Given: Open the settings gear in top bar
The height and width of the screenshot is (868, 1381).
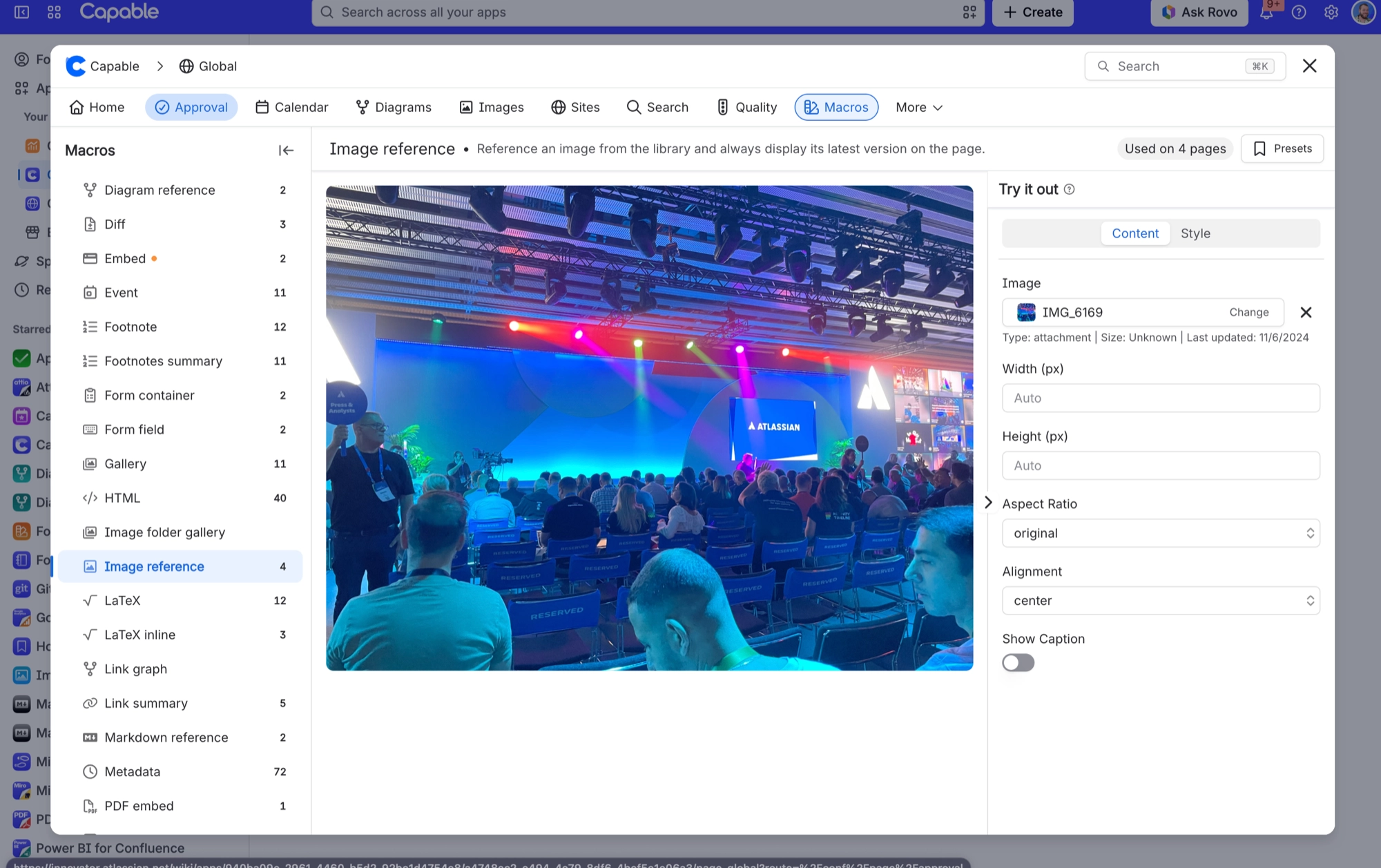Looking at the screenshot, I should (1331, 12).
